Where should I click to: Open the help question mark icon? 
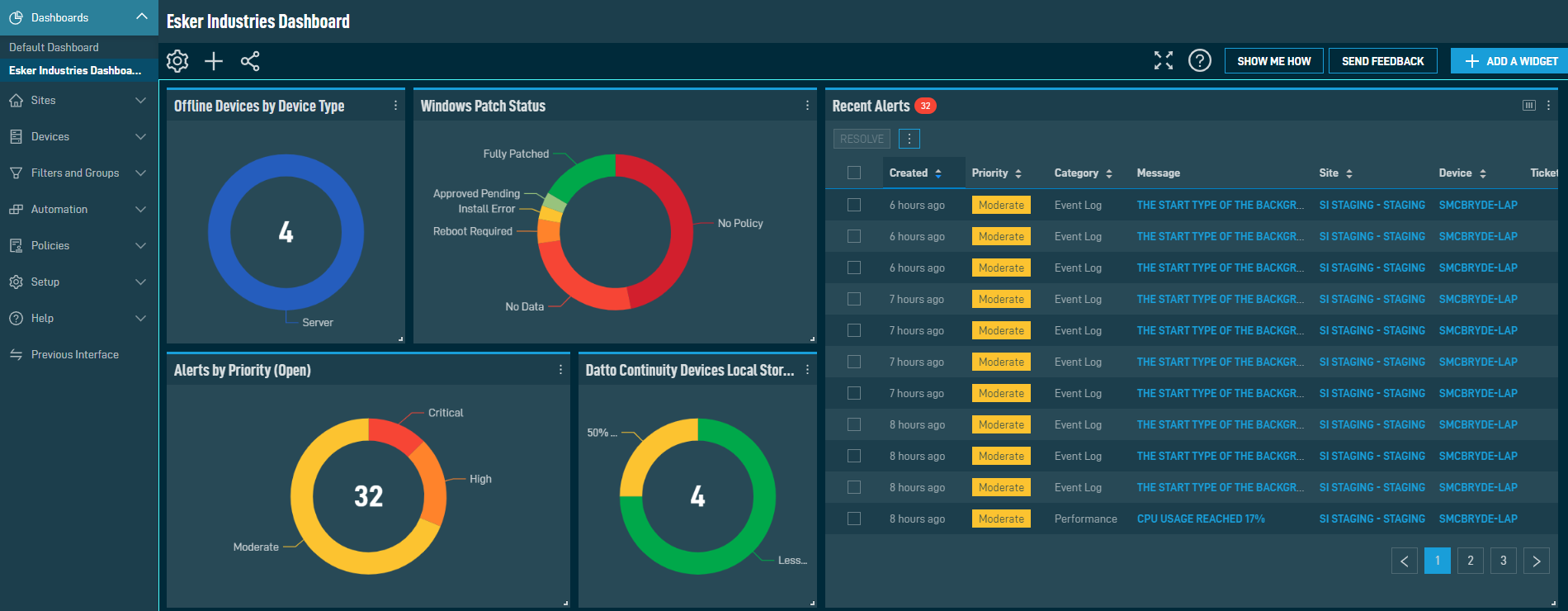(1200, 60)
